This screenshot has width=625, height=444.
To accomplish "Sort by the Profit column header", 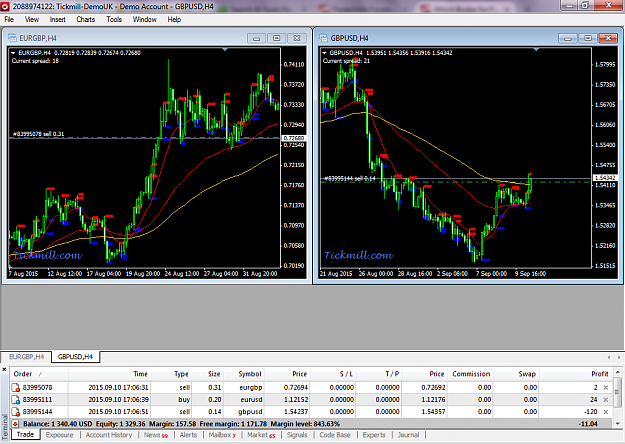I will click(x=575, y=374).
